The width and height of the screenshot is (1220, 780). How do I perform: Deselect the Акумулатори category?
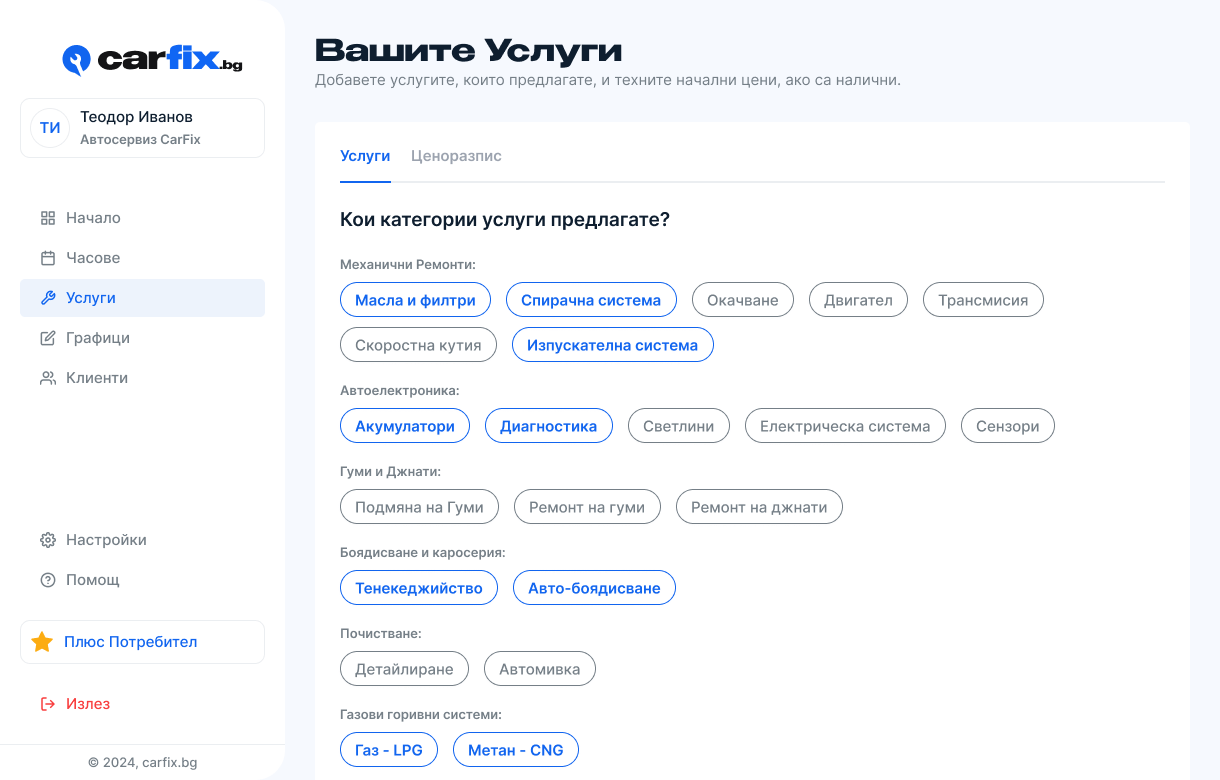[x=405, y=426]
